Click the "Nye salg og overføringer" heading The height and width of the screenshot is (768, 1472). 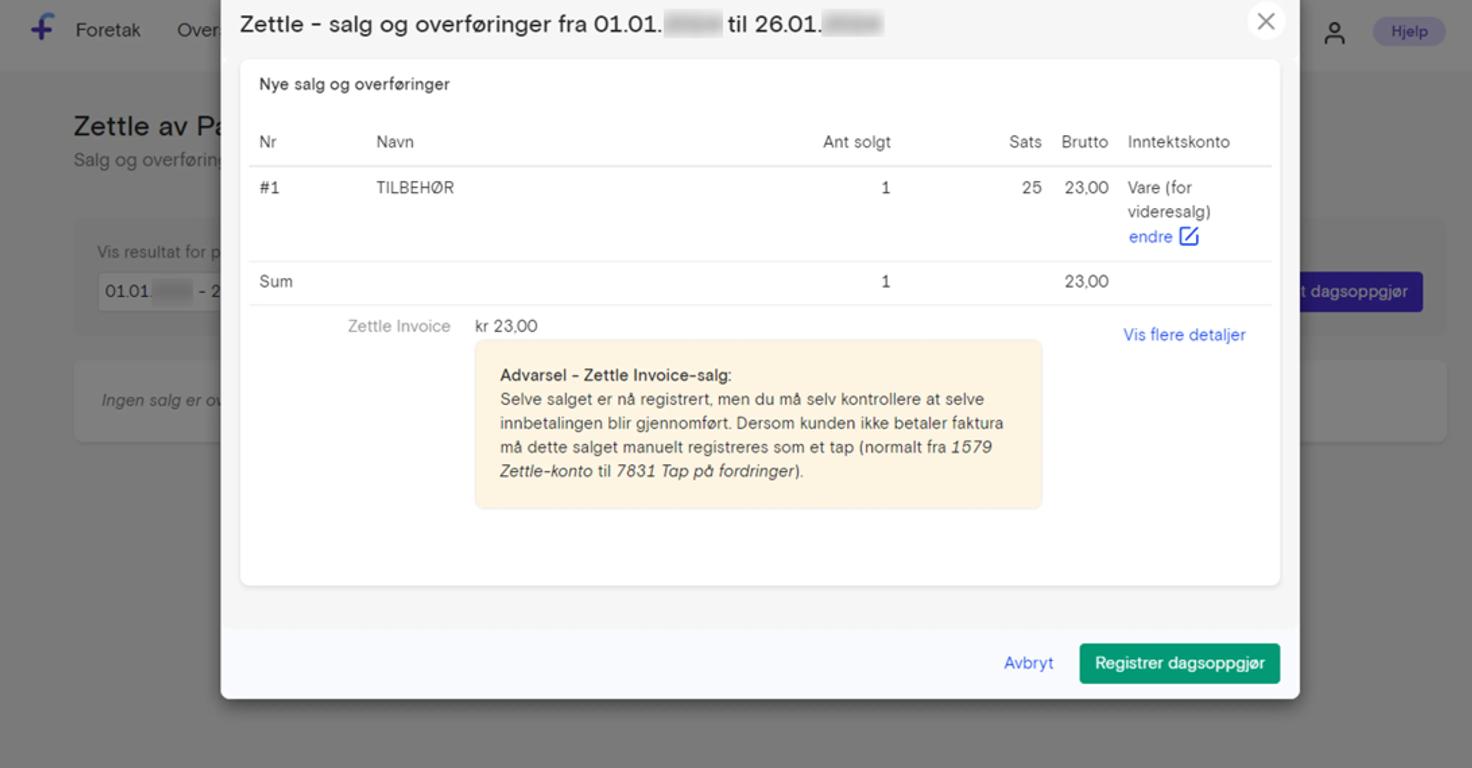pyautogui.click(x=354, y=84)
